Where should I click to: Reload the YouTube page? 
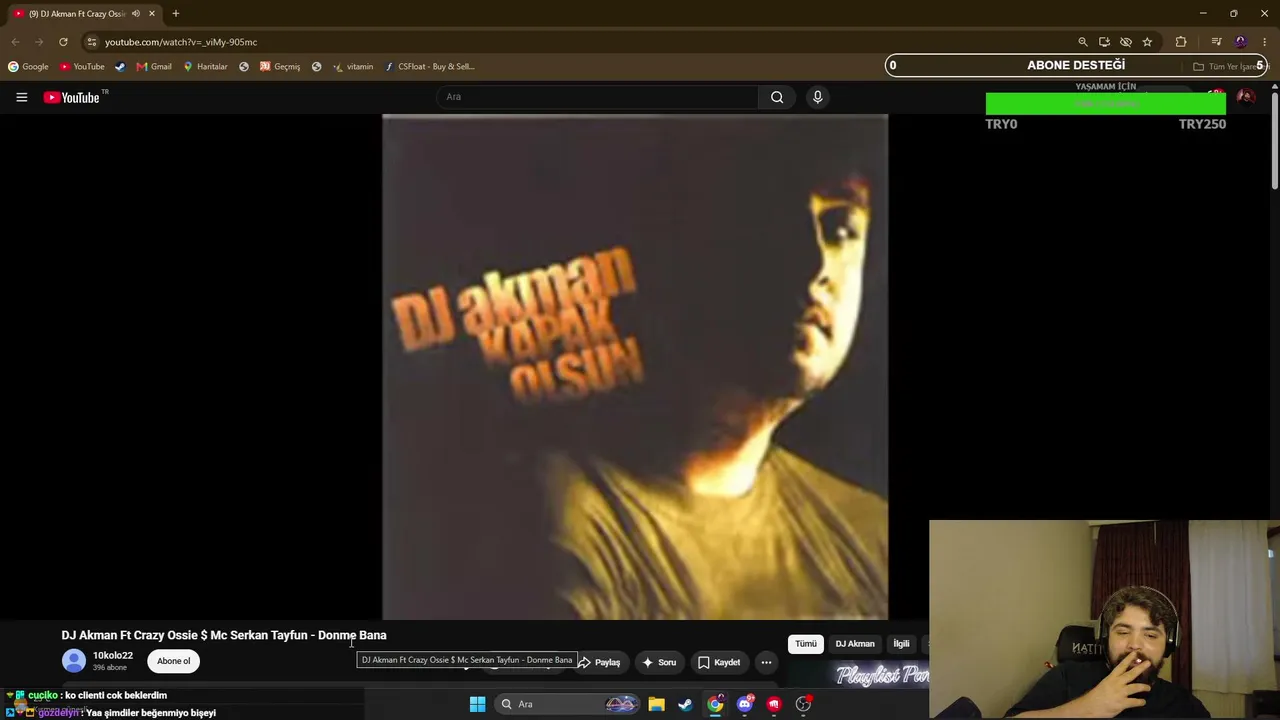tap(63, 42)
